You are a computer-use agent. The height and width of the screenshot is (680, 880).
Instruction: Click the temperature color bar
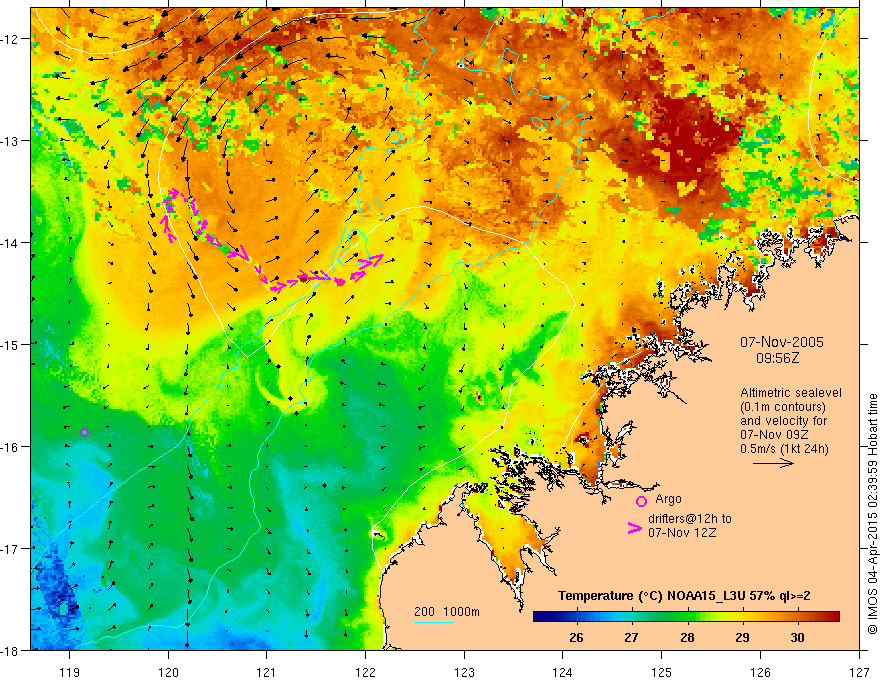[x=686, y=617]
